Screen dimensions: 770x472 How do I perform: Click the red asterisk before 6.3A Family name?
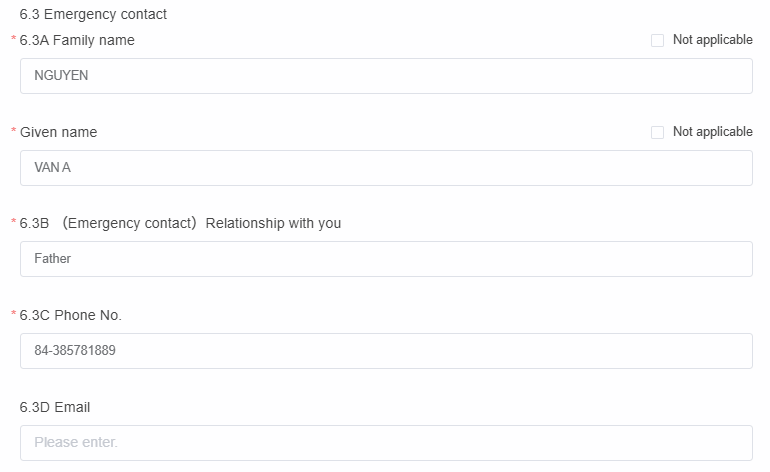point(14,41)
